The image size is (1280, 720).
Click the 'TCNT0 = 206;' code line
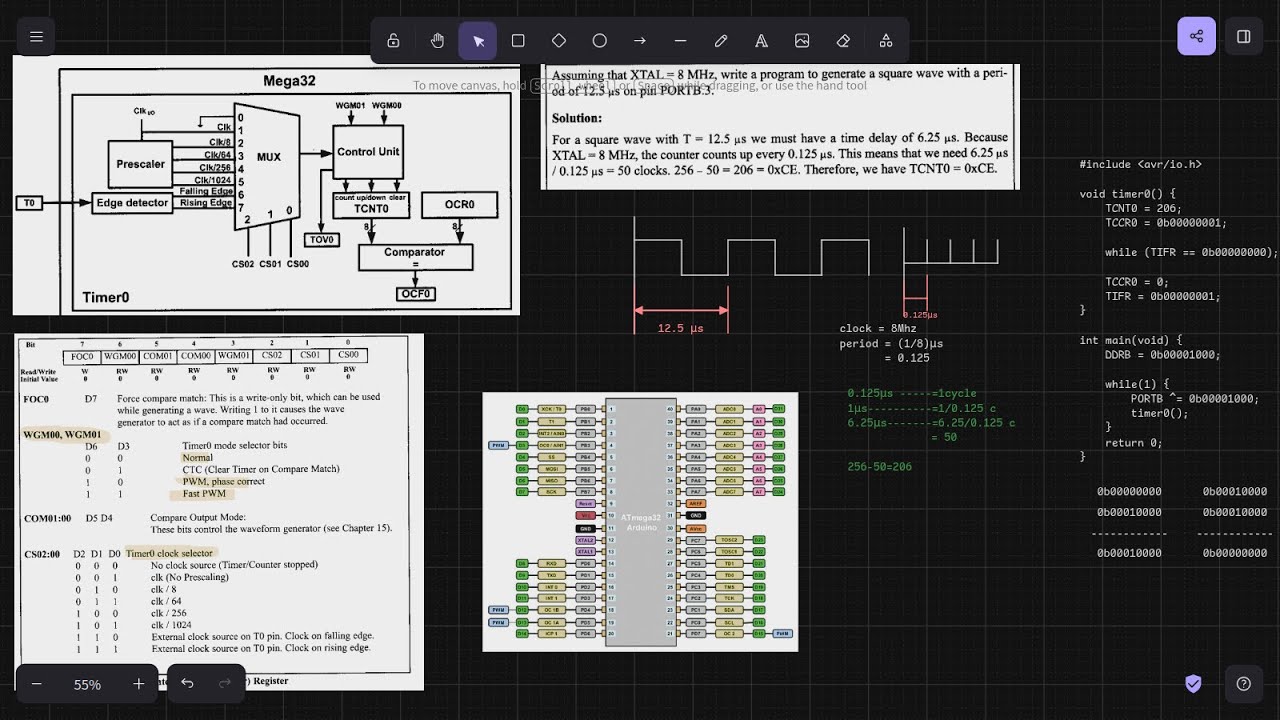(x=1143, y=208)
